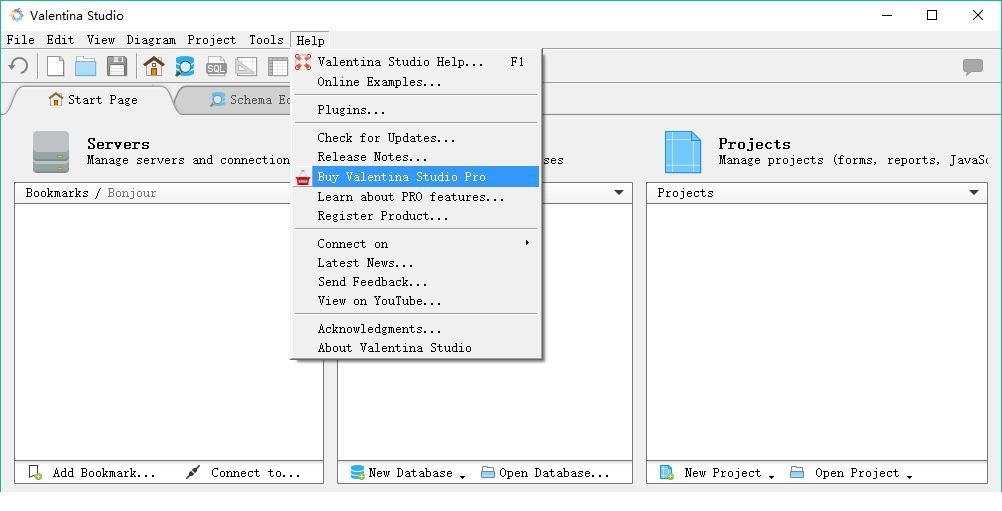The height and width of the screenshot is (511, 1002).
Task: Click the speech bubble feedback icon
Action: coord(972,67)
